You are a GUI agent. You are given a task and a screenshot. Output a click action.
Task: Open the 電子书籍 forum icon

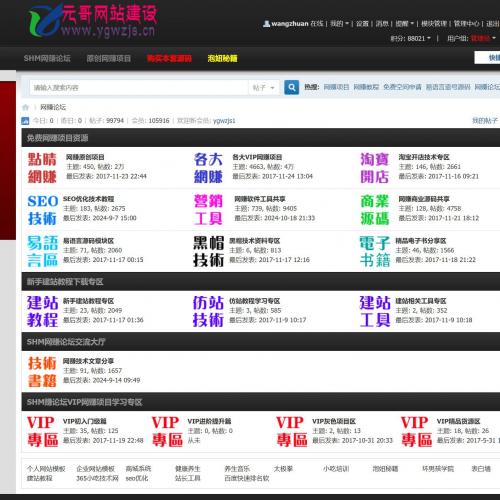[x=375, y=251]
